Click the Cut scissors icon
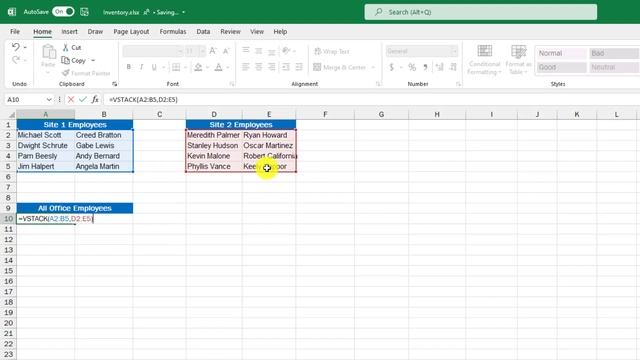Viewport: 640px width, 360px height. (65, 48)
